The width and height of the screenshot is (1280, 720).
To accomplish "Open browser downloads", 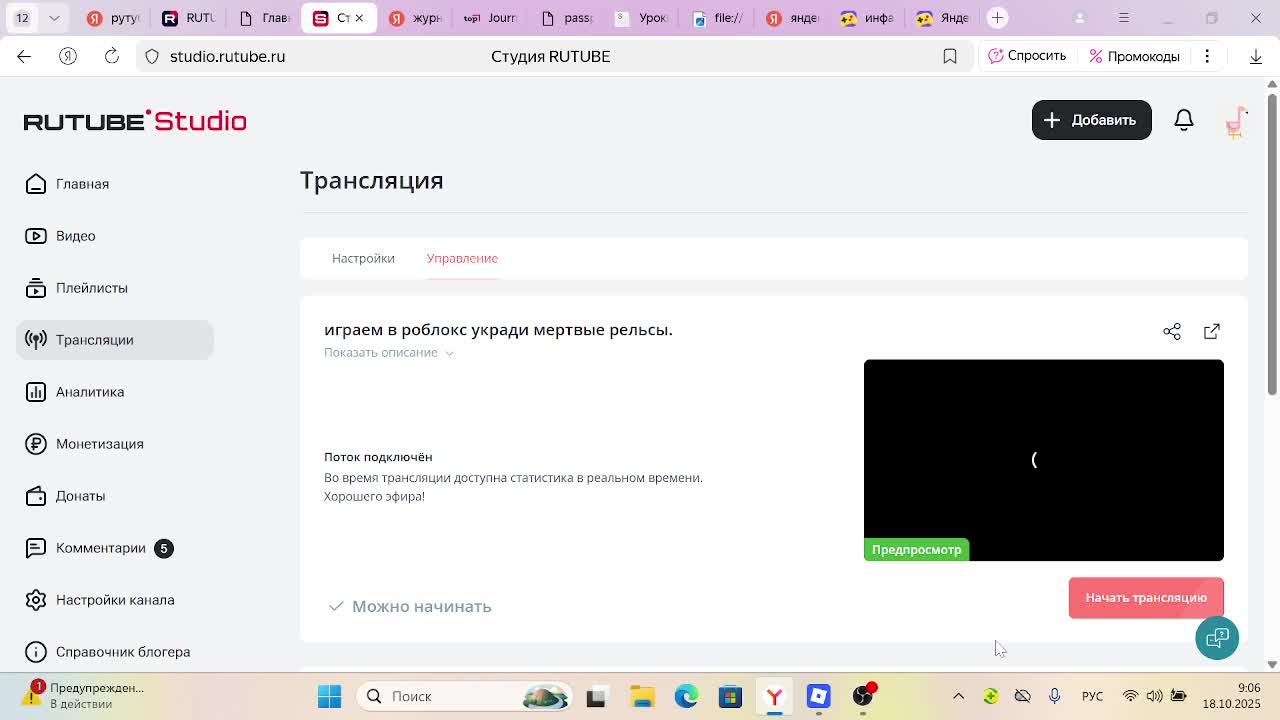I will click(x=1256, y=56).
